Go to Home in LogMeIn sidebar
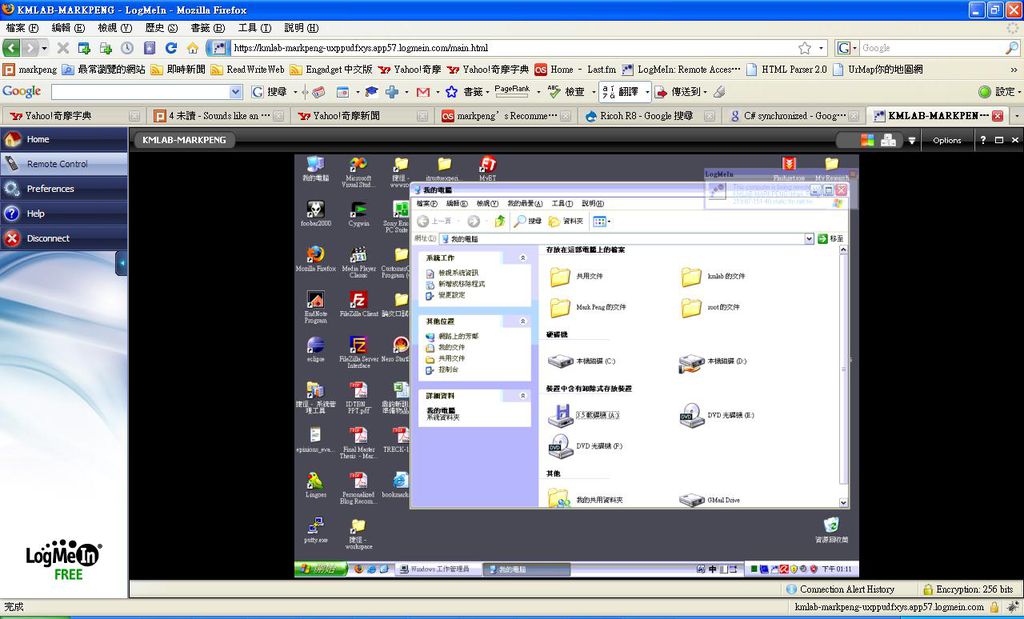This screenshot has width=1024, height=619. 63,139
